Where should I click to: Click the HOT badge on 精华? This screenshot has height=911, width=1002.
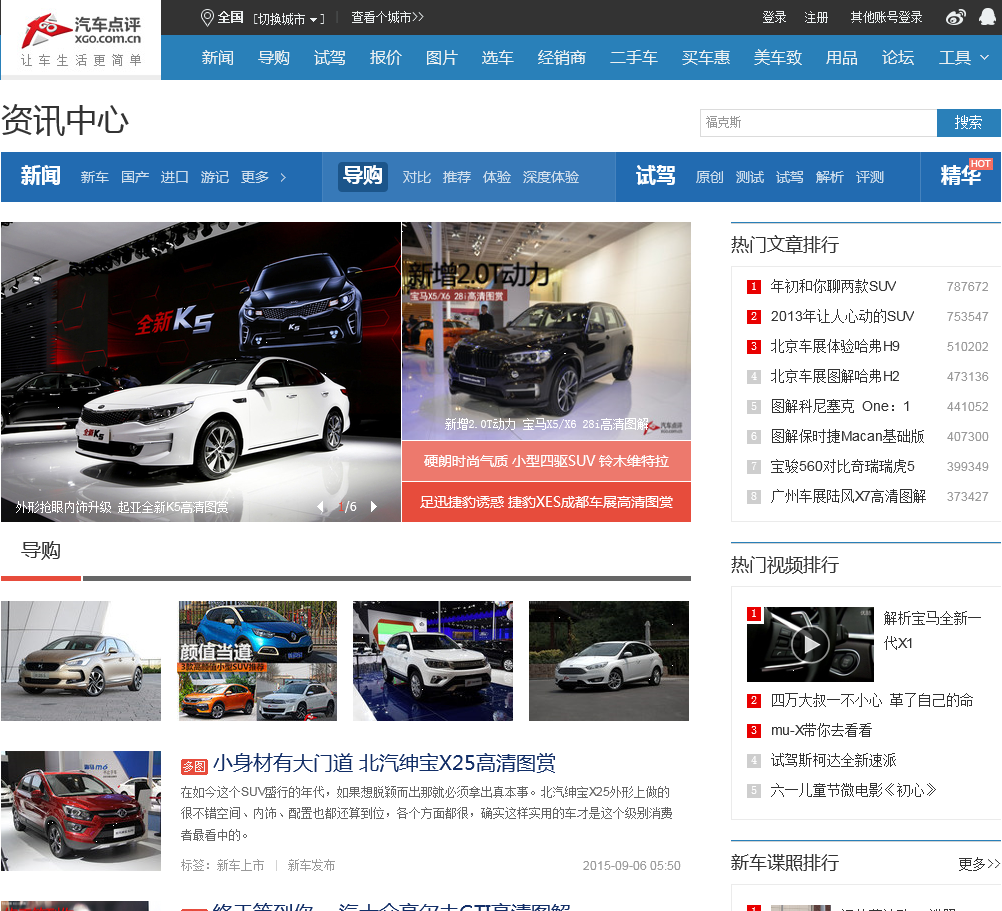[x=980, y=164]
